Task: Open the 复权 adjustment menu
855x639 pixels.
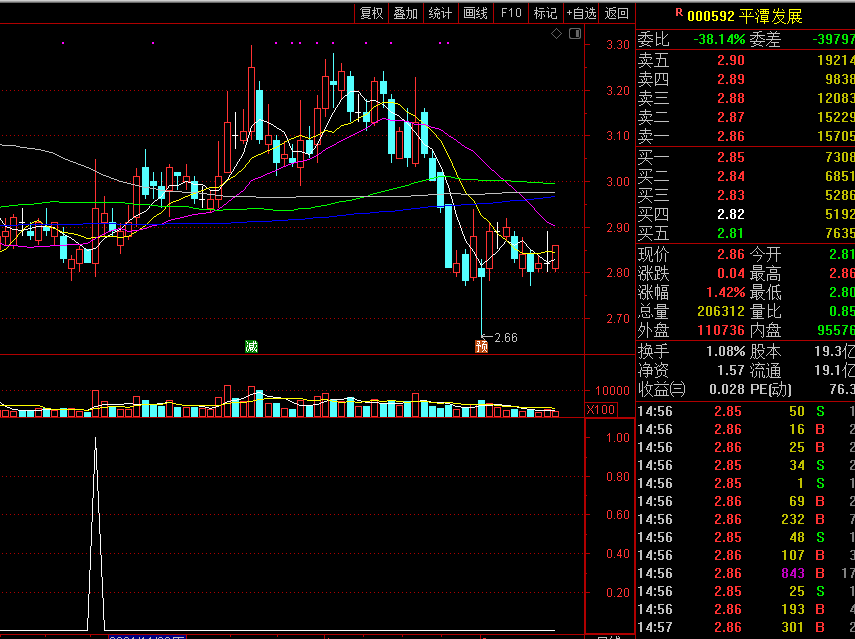Action: pos(371,13)
